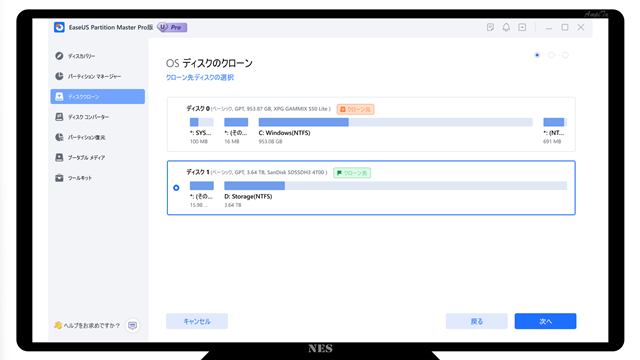Click the 戻る button
Image resolution: width=640 pixels, height=360 pixels.
(476, 321)
